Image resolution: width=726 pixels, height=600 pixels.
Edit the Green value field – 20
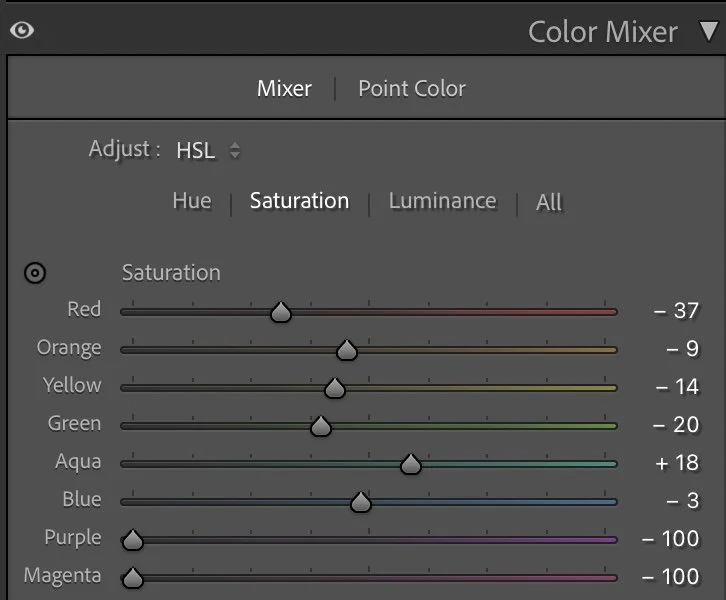pyautogui.click(x=676, y=425)
